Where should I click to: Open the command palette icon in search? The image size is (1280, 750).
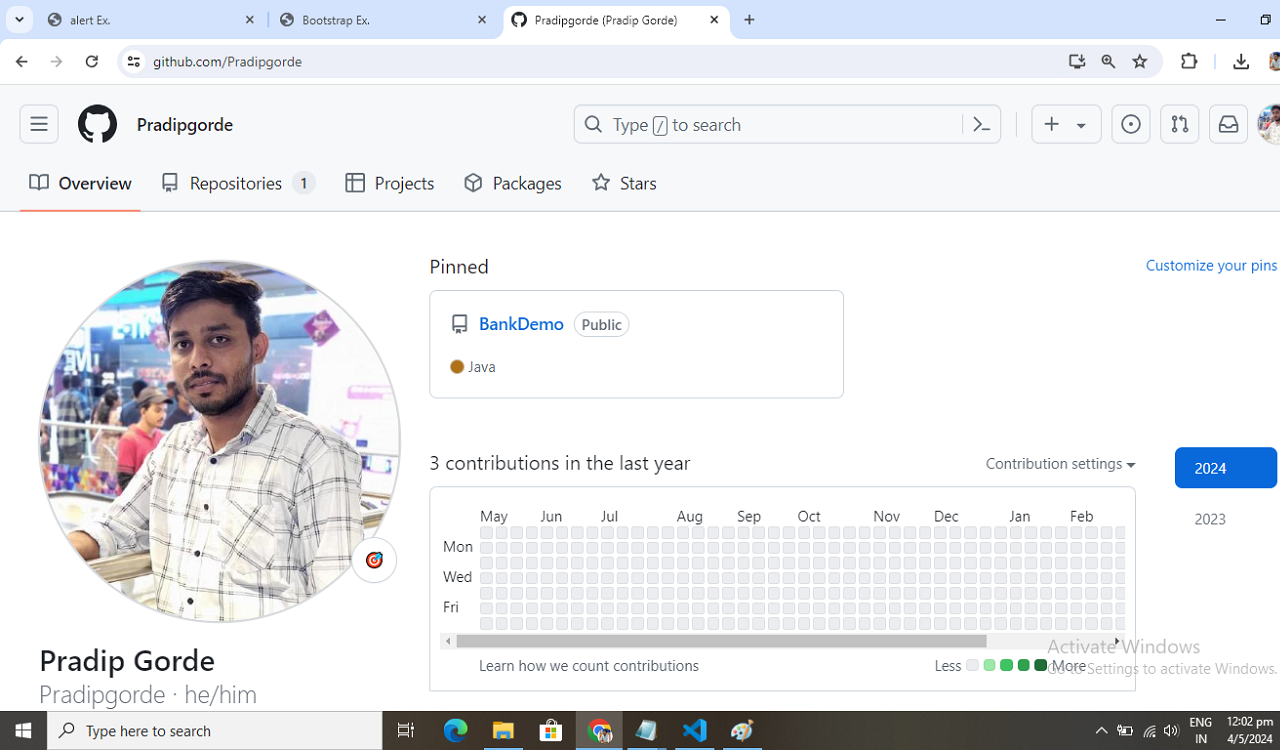(981, 124)
